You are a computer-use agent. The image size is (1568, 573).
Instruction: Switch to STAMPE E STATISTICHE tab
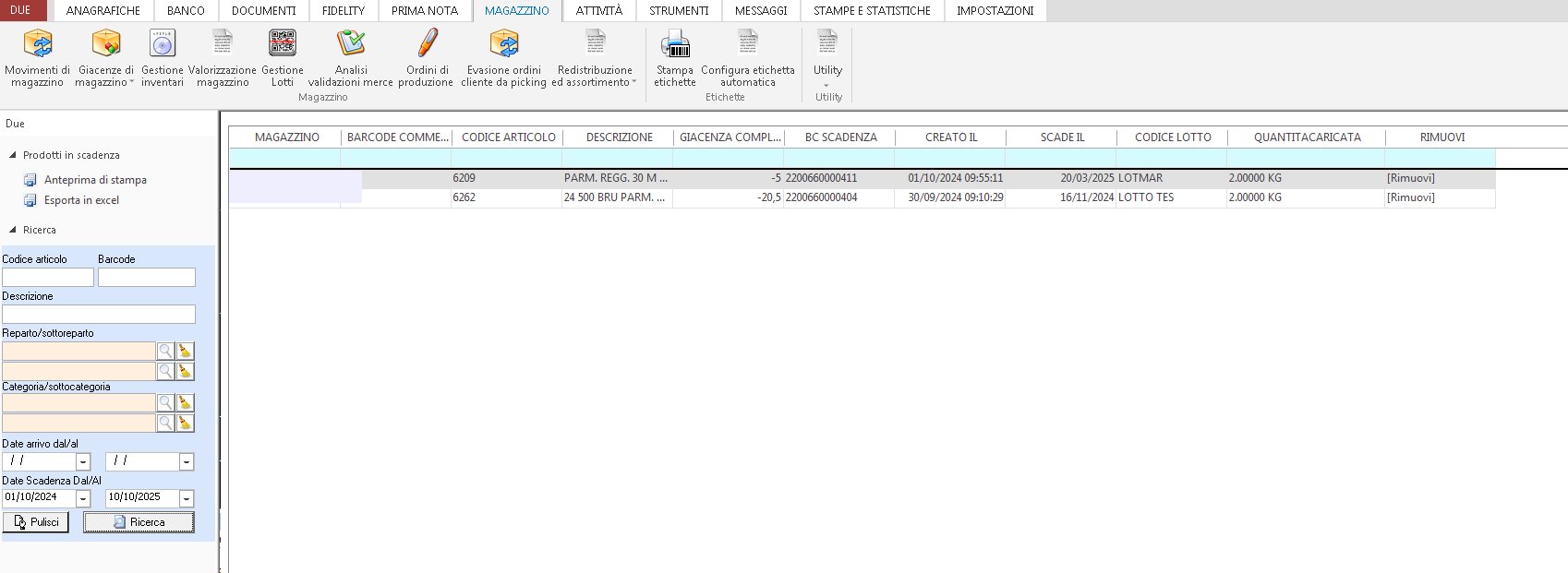[x=872, y=11]
